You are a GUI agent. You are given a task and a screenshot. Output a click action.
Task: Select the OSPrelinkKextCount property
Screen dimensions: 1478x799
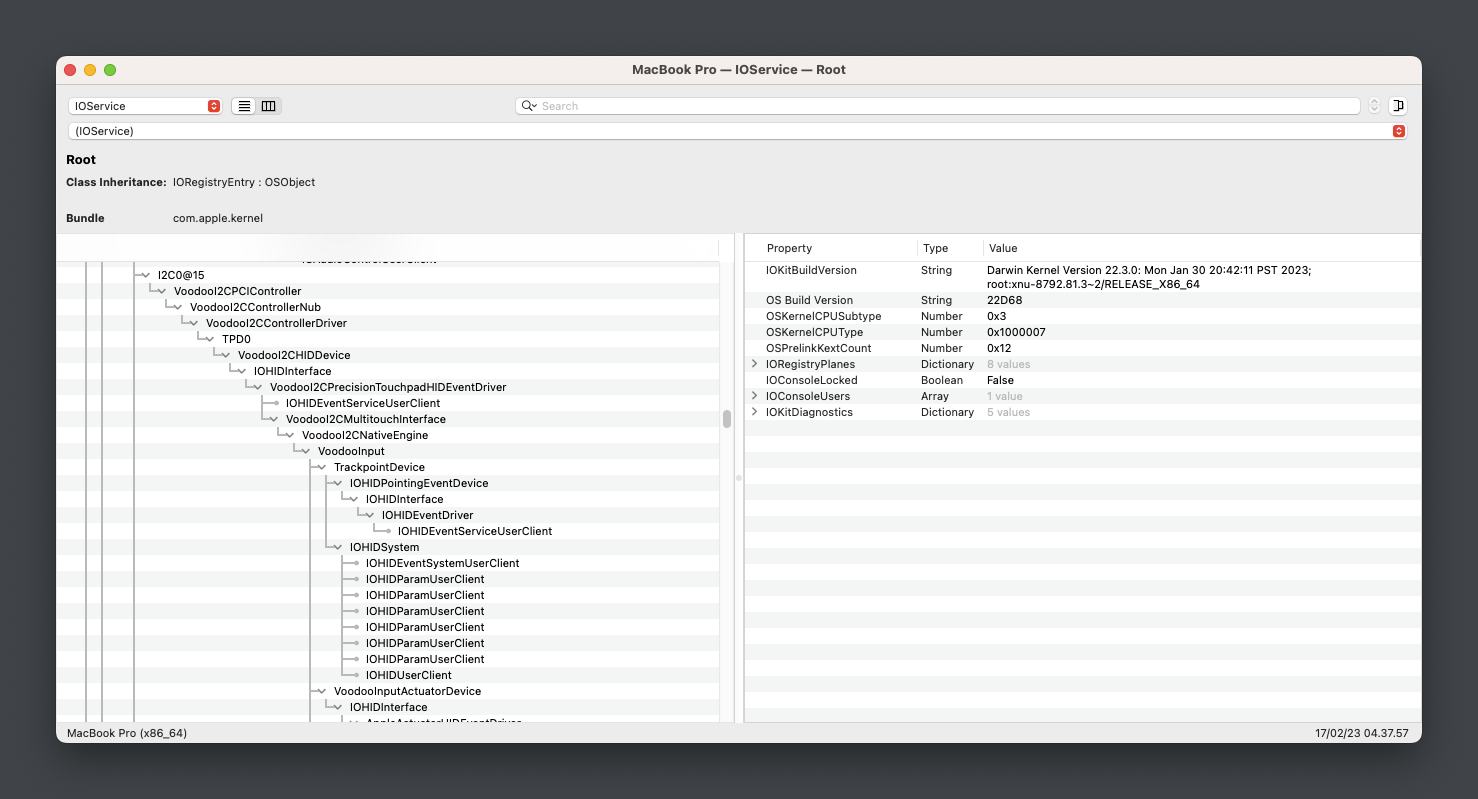[1083, 348]
